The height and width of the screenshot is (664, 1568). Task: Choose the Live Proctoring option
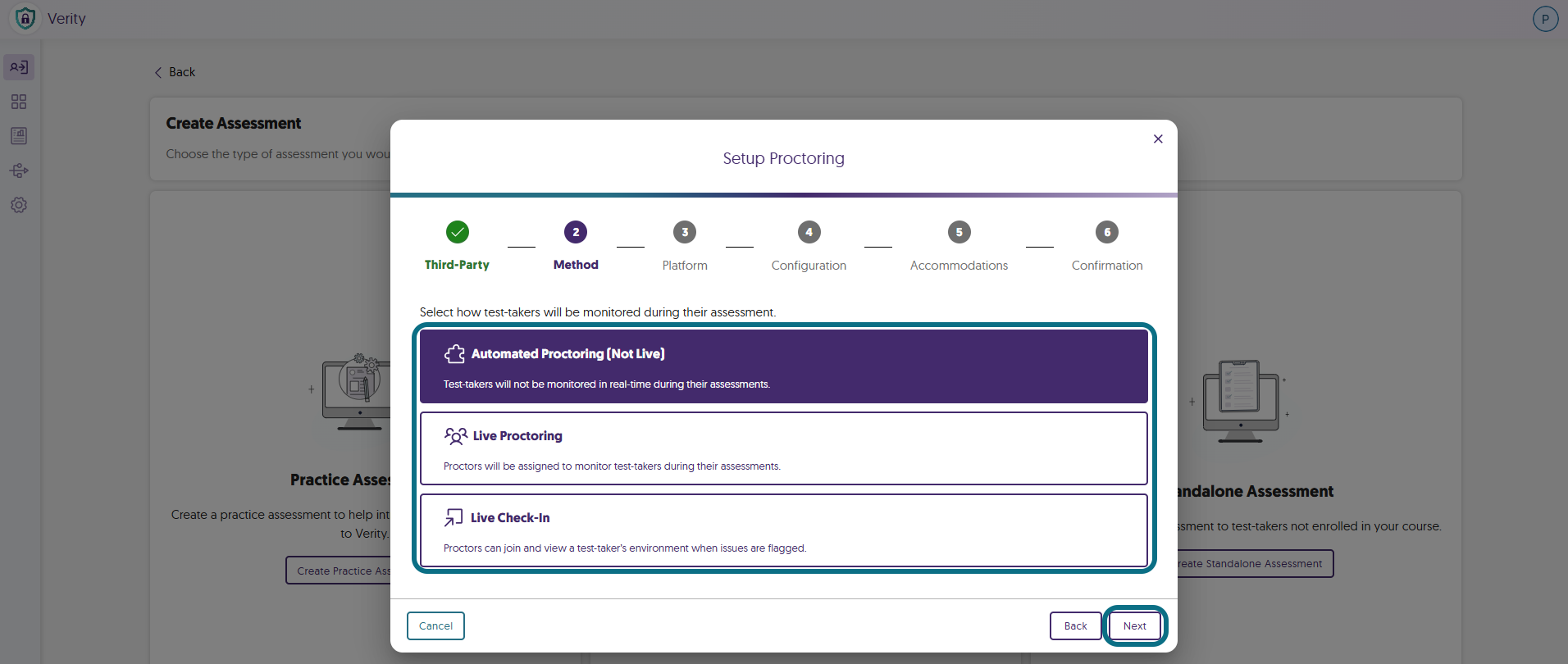[784, 448]
